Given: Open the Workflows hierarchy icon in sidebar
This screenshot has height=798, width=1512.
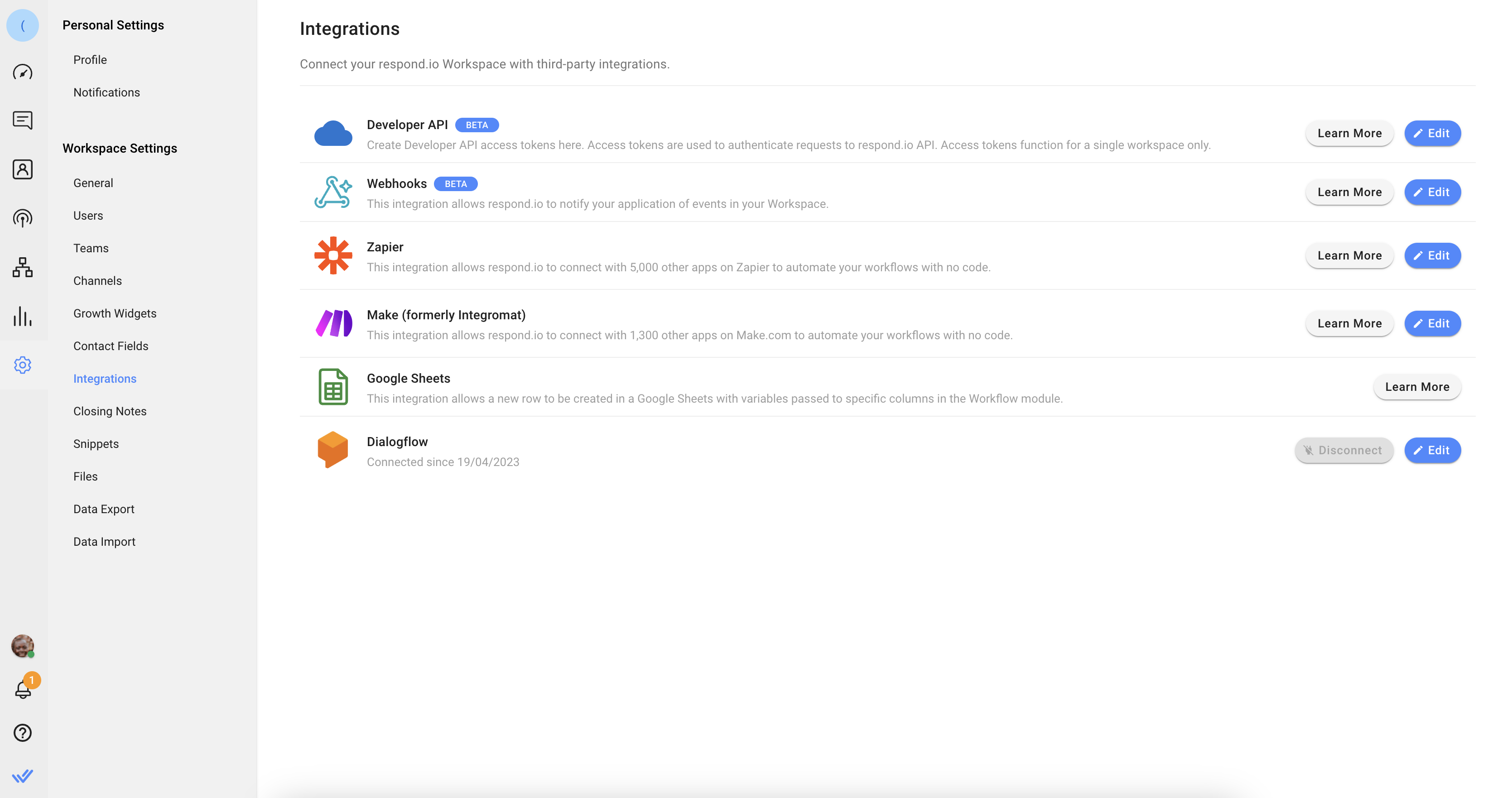Looking at the screenshot, I should (22, 267).
